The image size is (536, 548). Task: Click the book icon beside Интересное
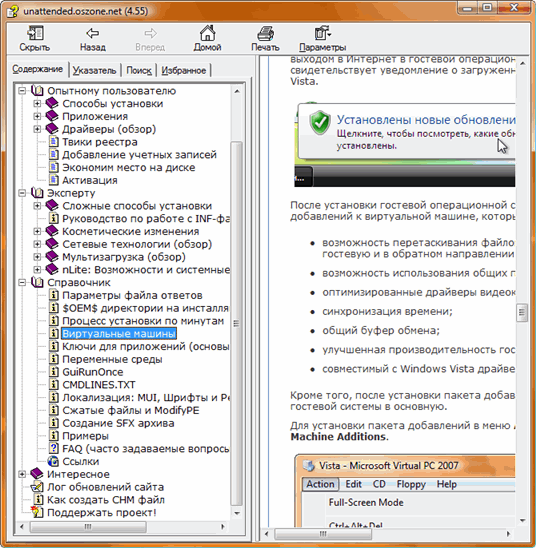tap(37, 474)
